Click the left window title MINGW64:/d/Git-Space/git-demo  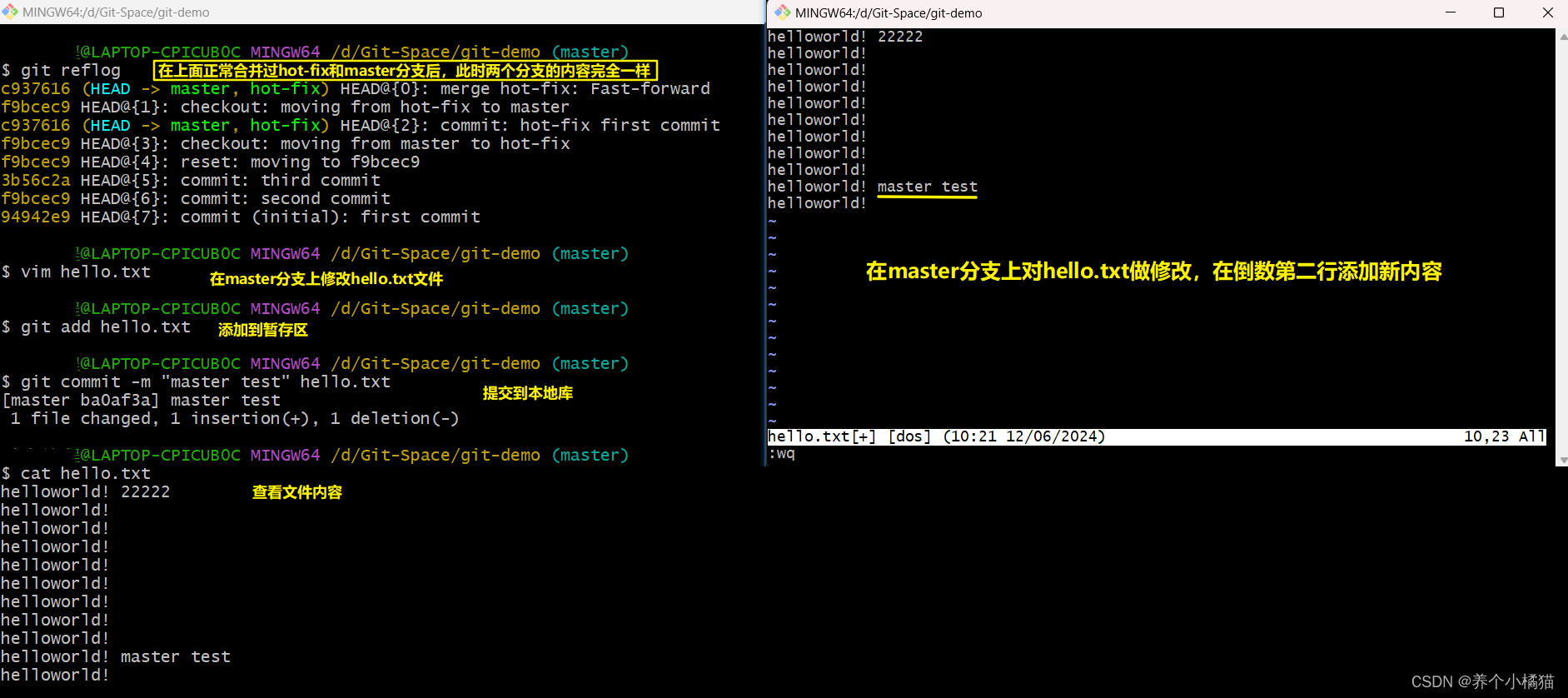(x=116, y=12)
